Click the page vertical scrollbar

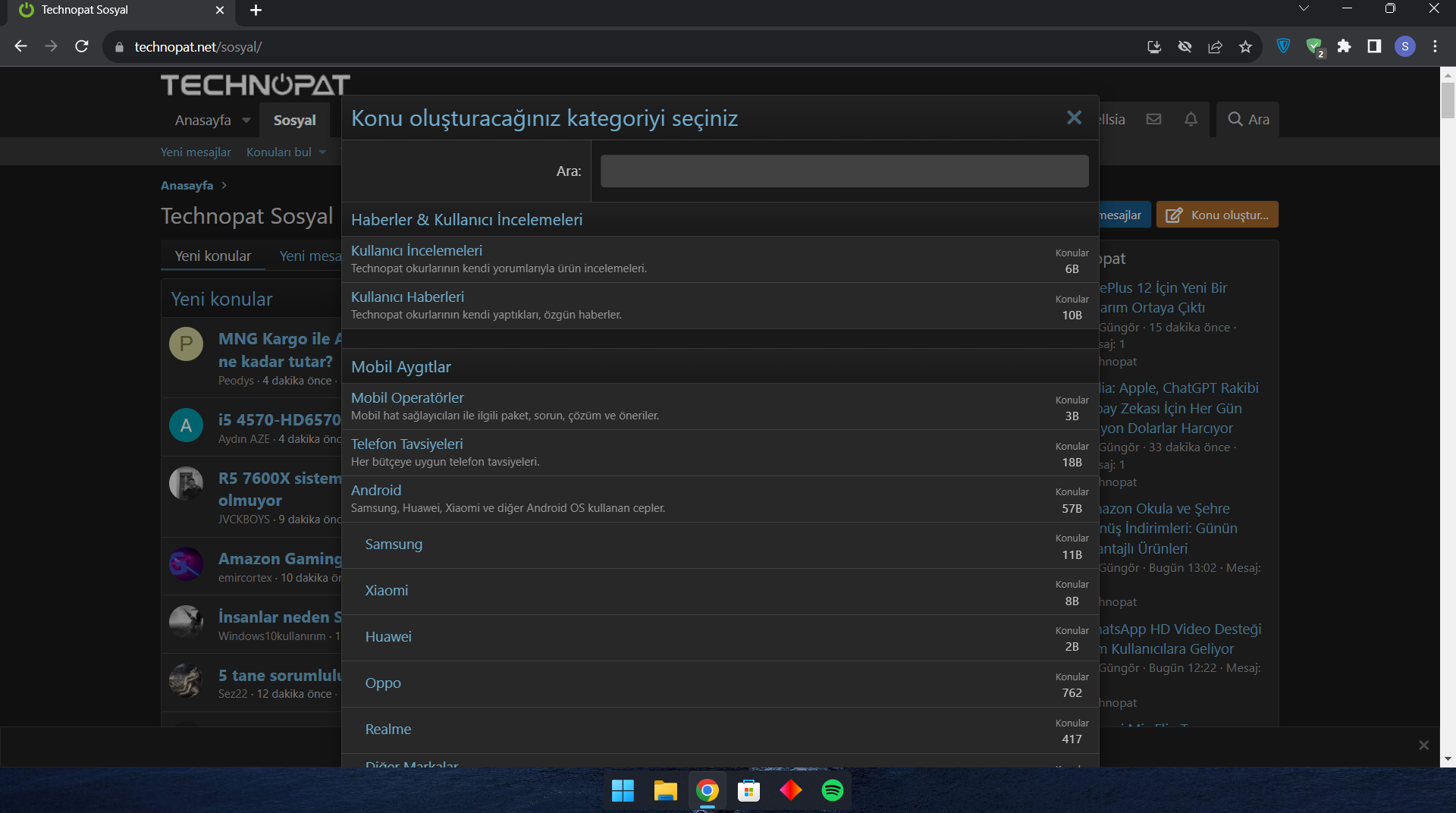[x=1448, y=100]
